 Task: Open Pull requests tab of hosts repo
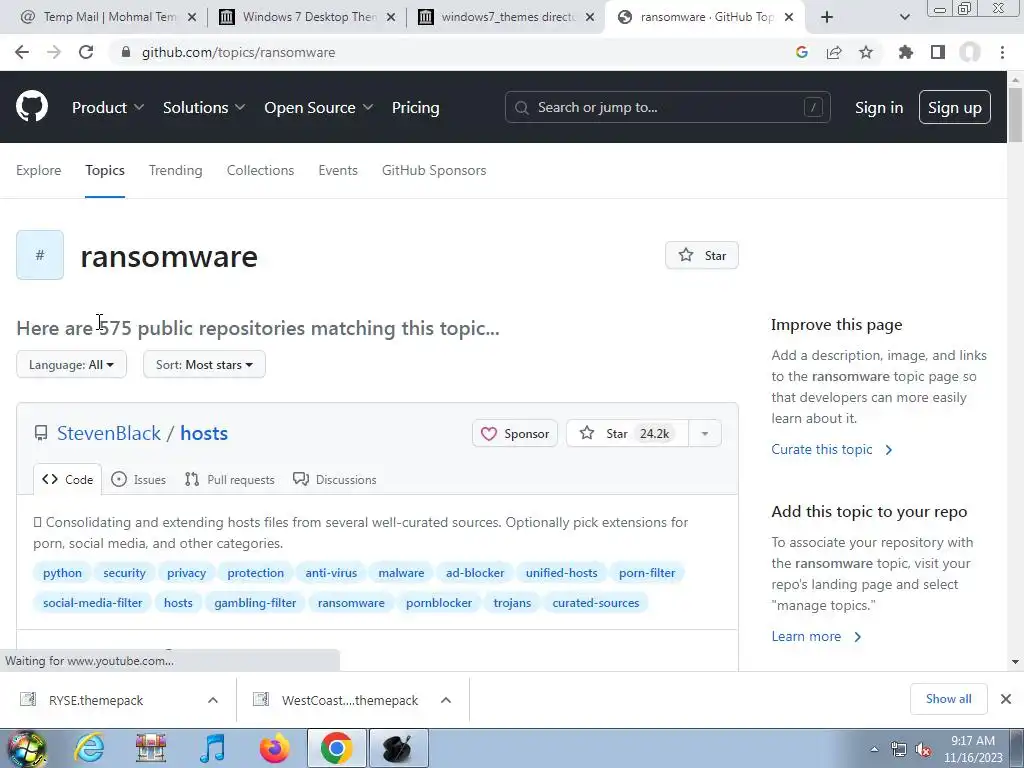pyautogui.click(x=229, y=479)
